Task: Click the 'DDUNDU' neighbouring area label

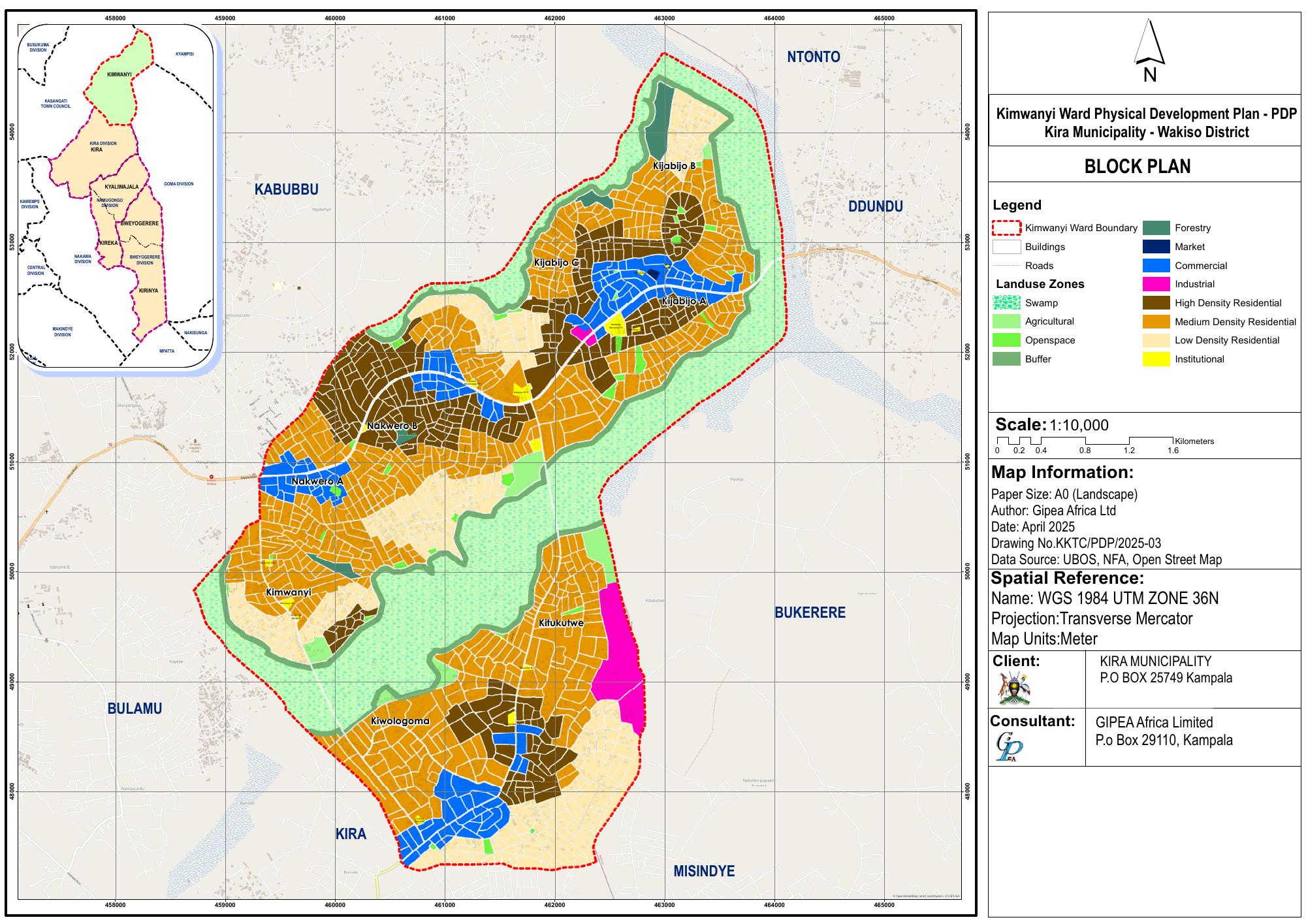Action: 875,206
